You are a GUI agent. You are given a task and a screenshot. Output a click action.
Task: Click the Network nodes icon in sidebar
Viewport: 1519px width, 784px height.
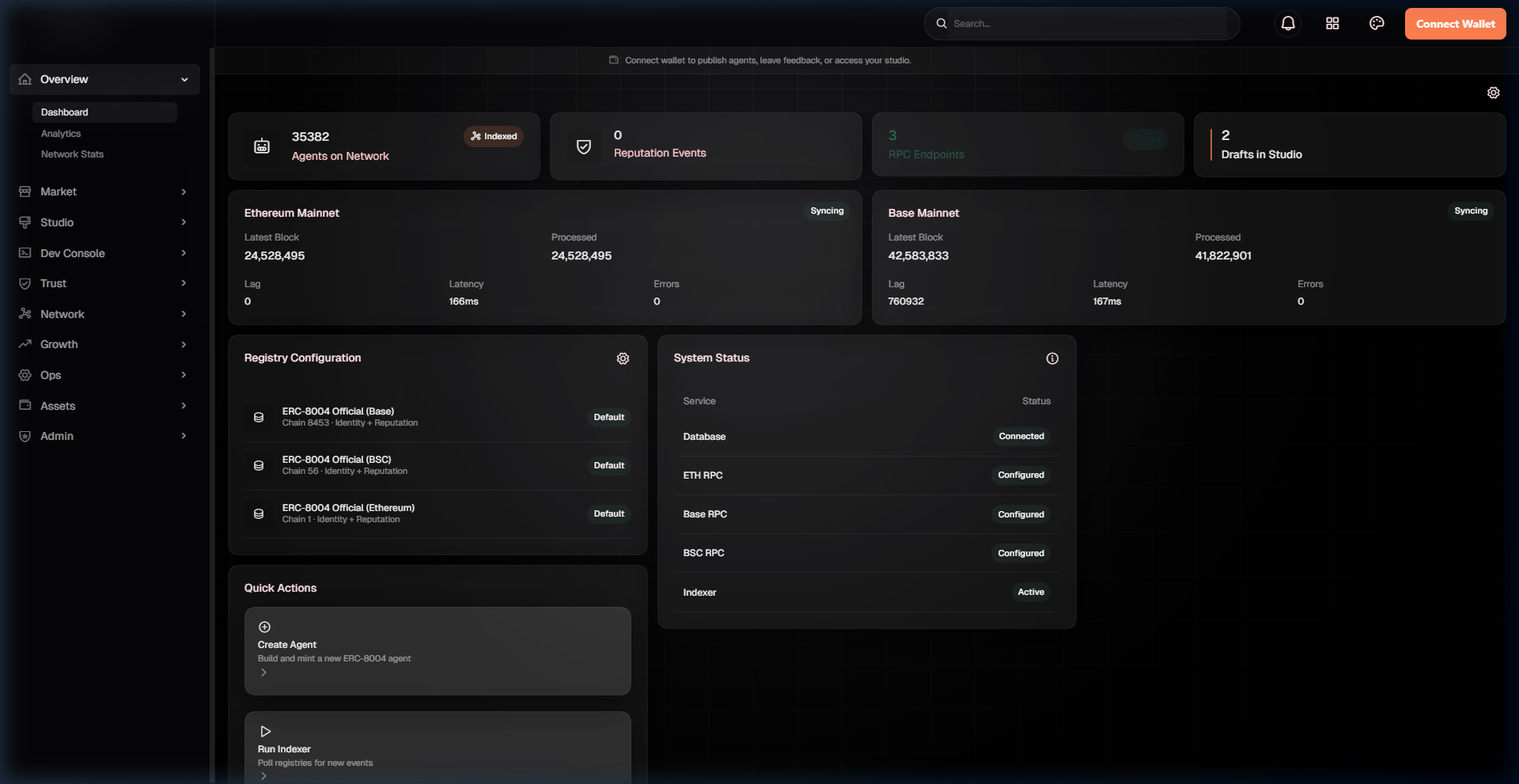pos(25,314)
